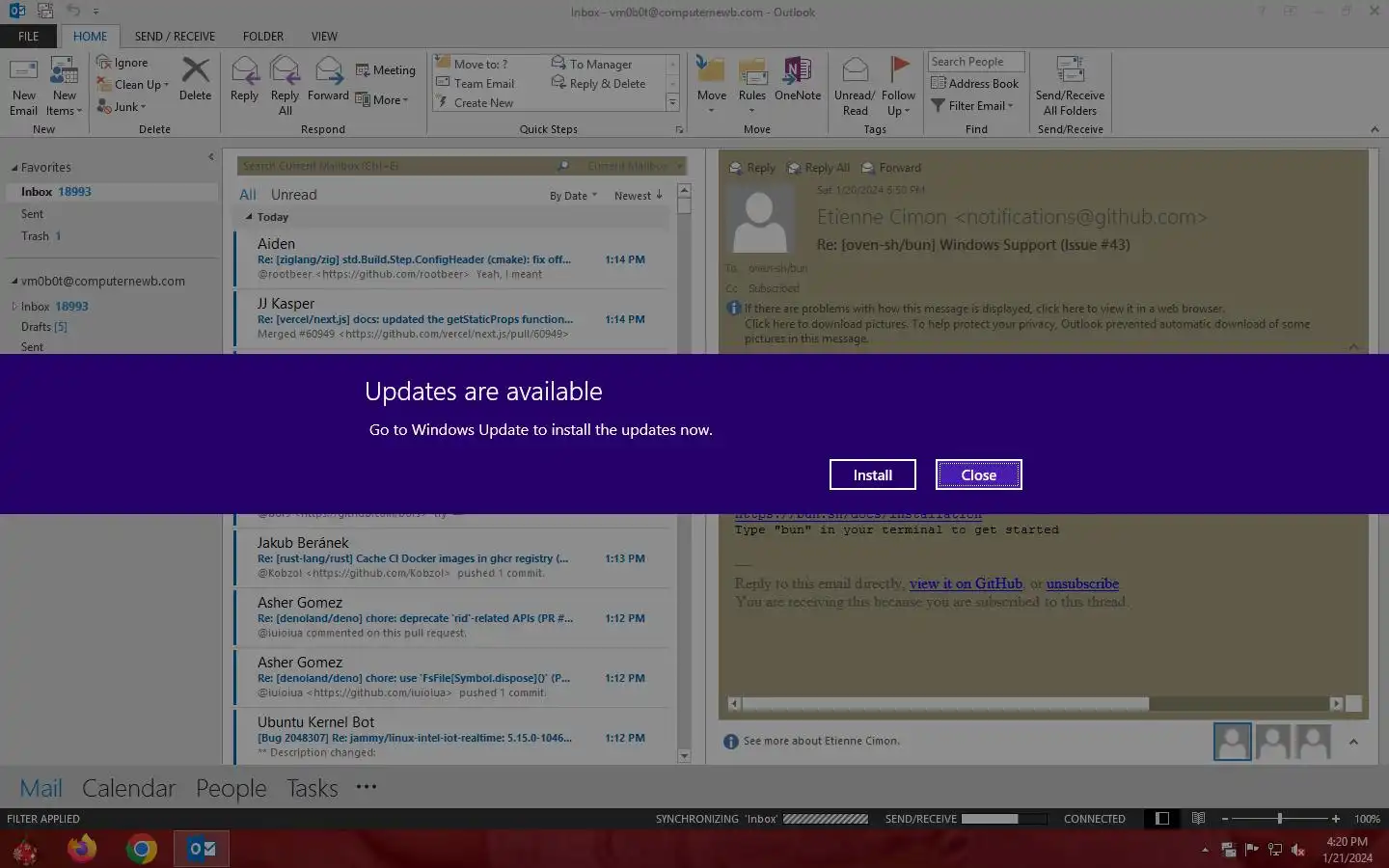Click the unsubscribe link

click(x=1082, y=583)
